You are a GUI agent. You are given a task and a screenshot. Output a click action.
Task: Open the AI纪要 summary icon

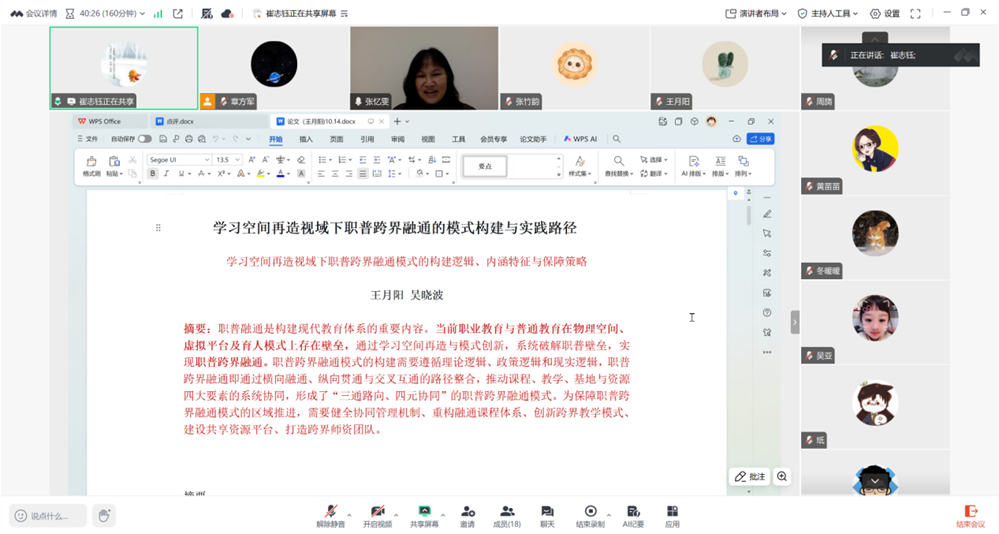click(x=633, y=516)
